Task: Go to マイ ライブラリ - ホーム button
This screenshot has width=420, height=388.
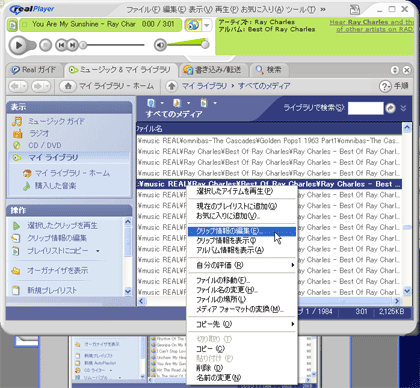Action: 107,86
